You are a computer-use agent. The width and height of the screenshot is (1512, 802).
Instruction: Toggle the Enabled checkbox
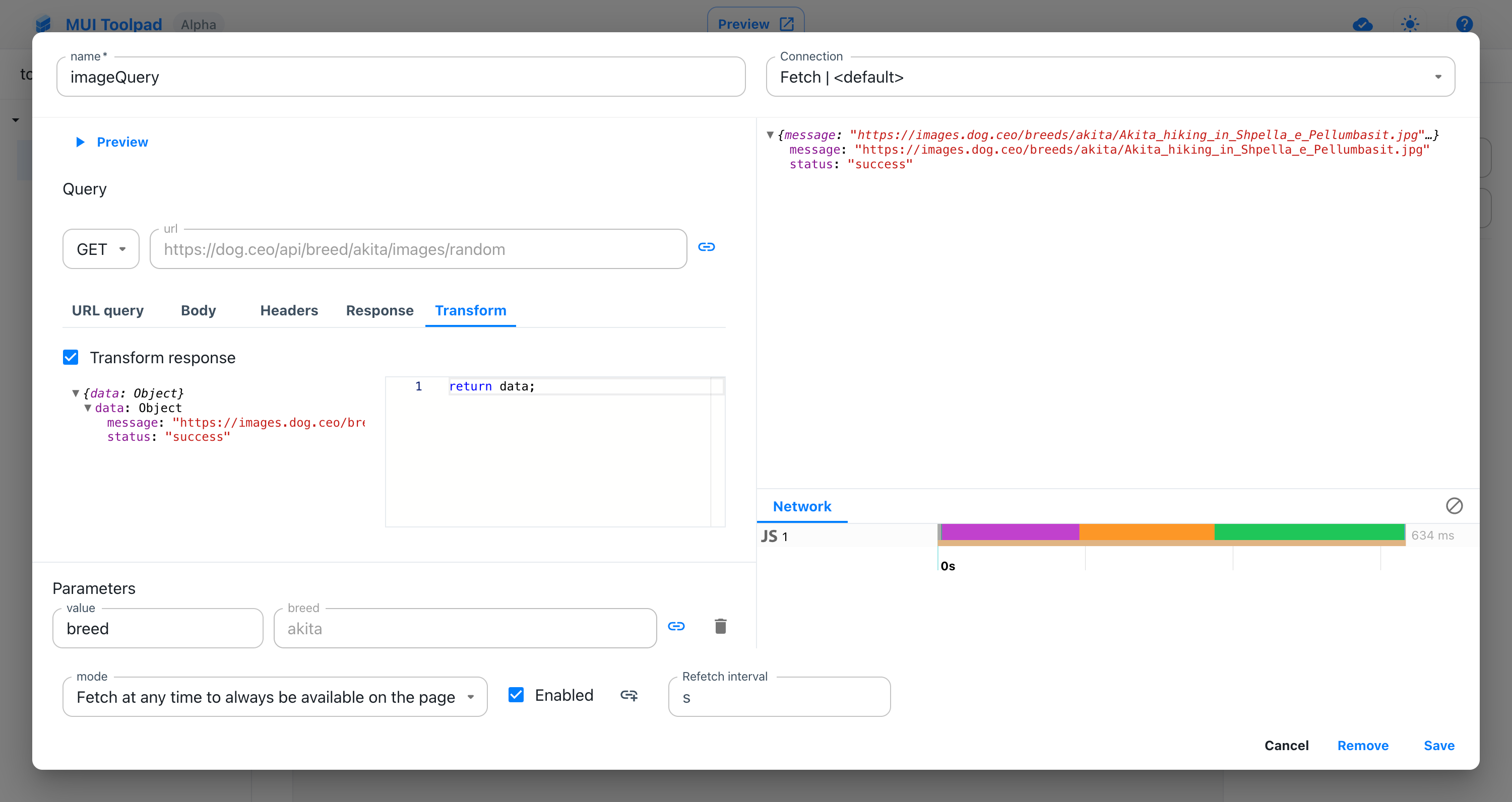click(516, 695)
